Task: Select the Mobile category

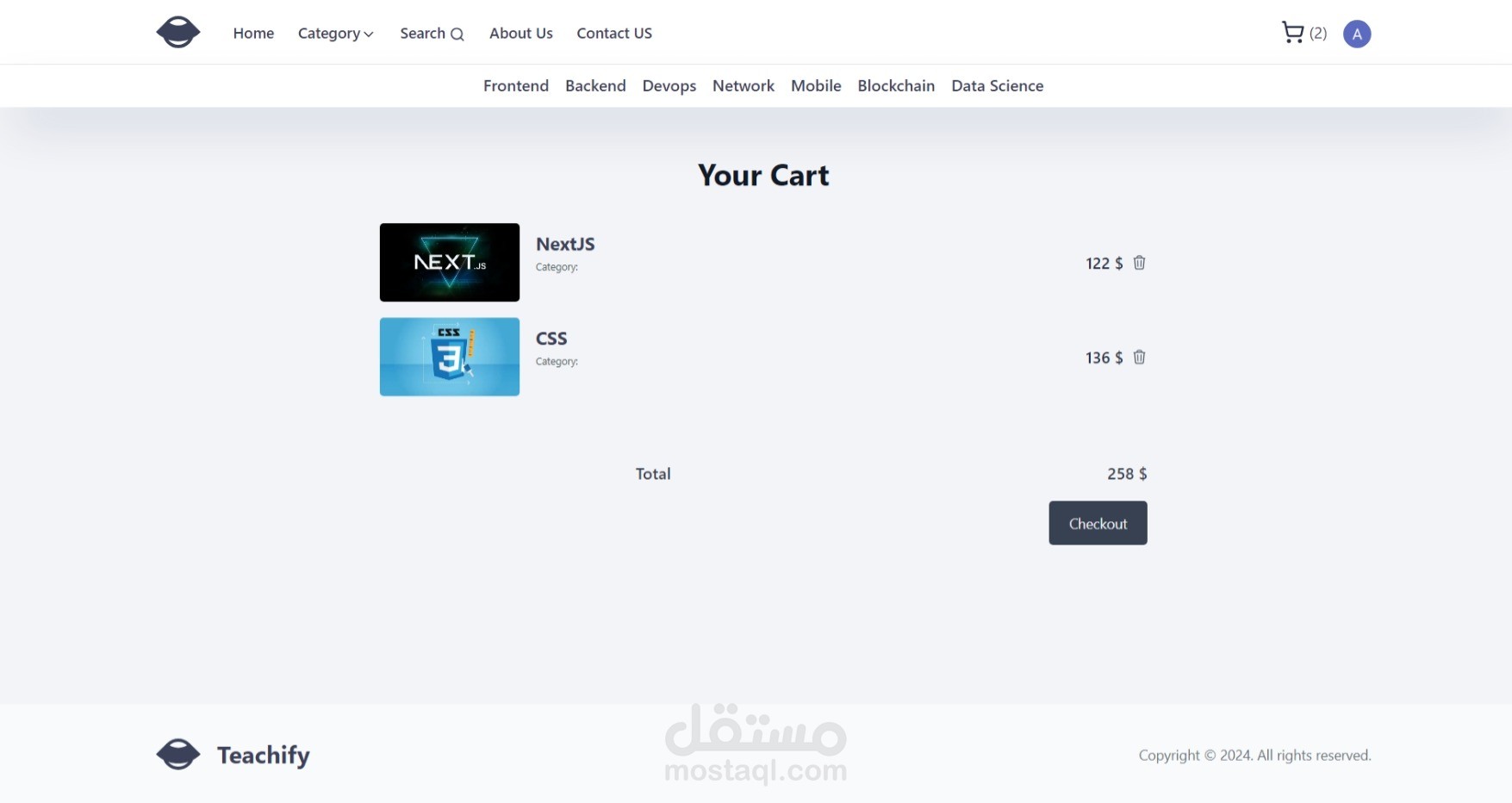Action: click(816, 85)
